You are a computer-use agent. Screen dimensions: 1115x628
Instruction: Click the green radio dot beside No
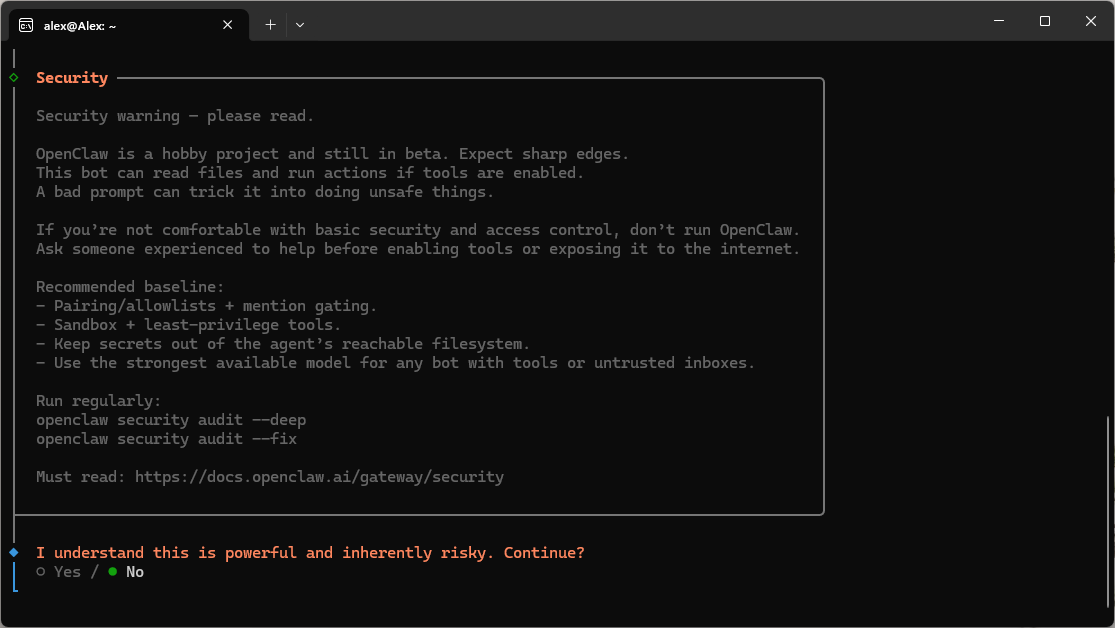[113, 572]
